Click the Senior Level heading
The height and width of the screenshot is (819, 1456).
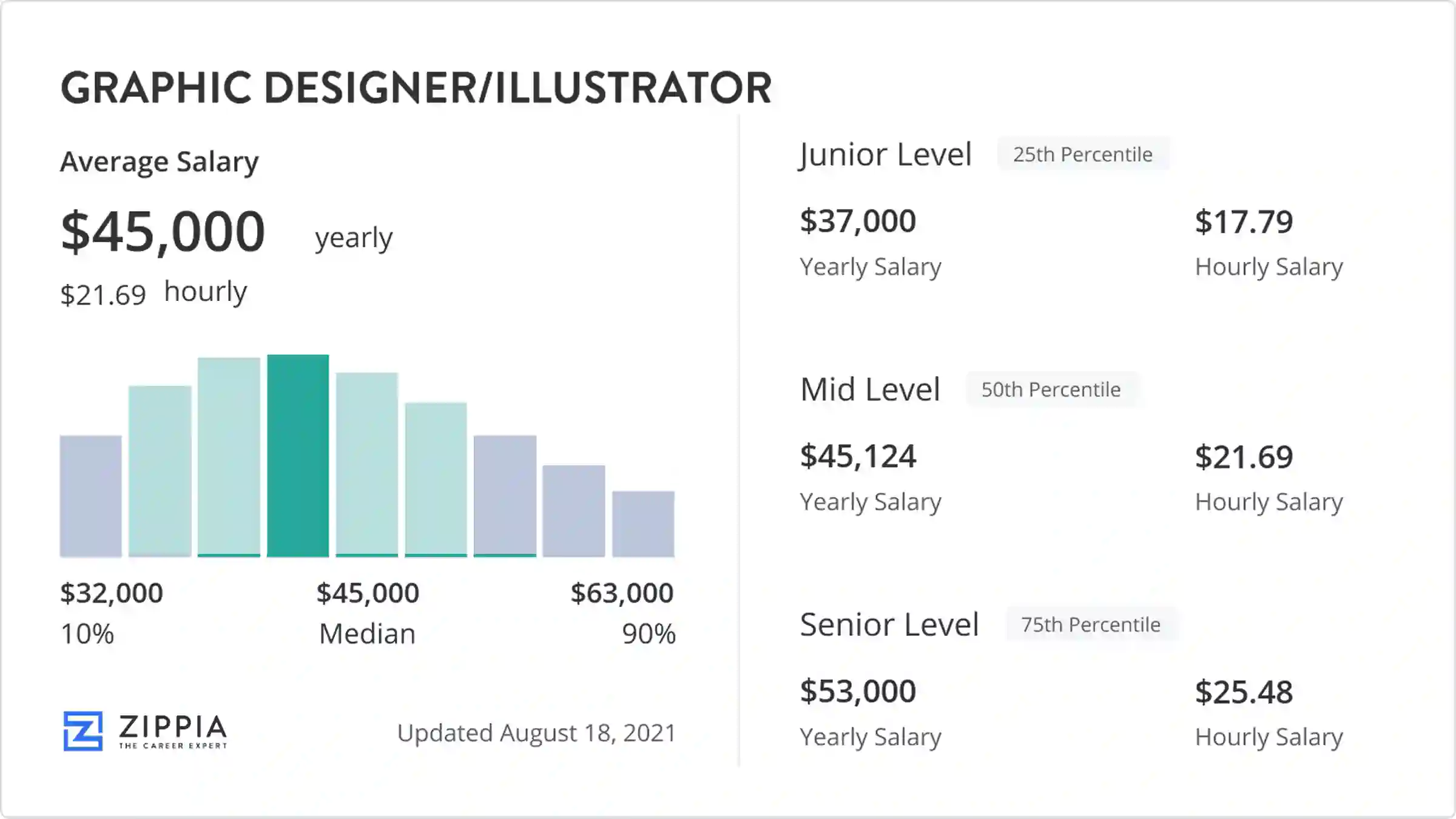pos(889,624)
